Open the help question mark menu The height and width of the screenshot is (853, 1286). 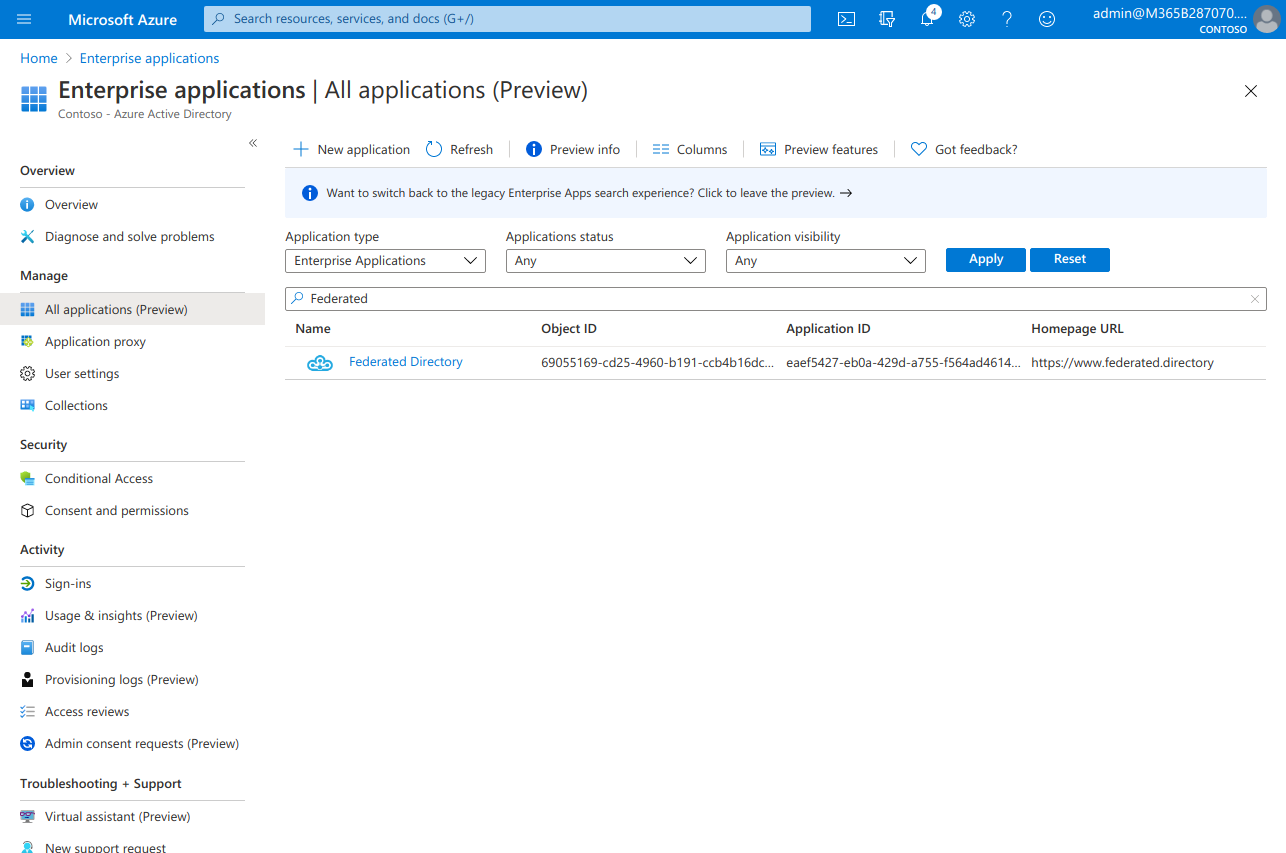(x=1006, y=19)
